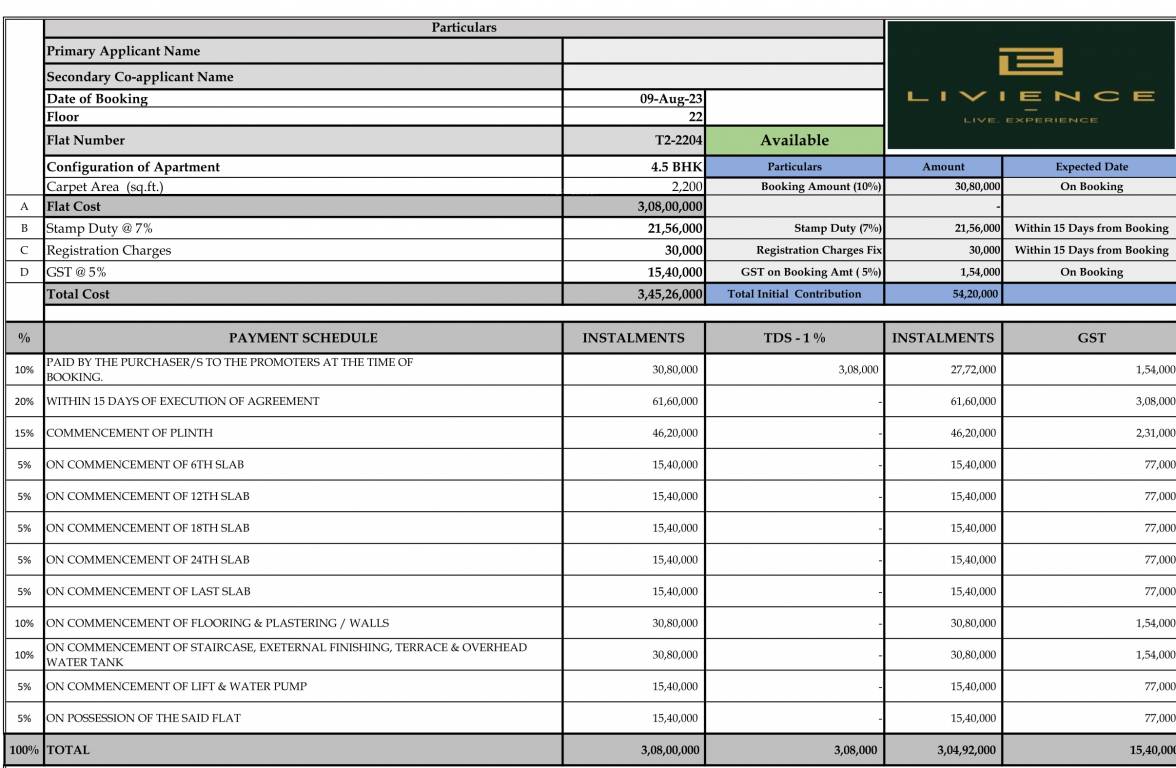
Task: Click the flat number T2-2204 cell
Action: tap(634, 141)
